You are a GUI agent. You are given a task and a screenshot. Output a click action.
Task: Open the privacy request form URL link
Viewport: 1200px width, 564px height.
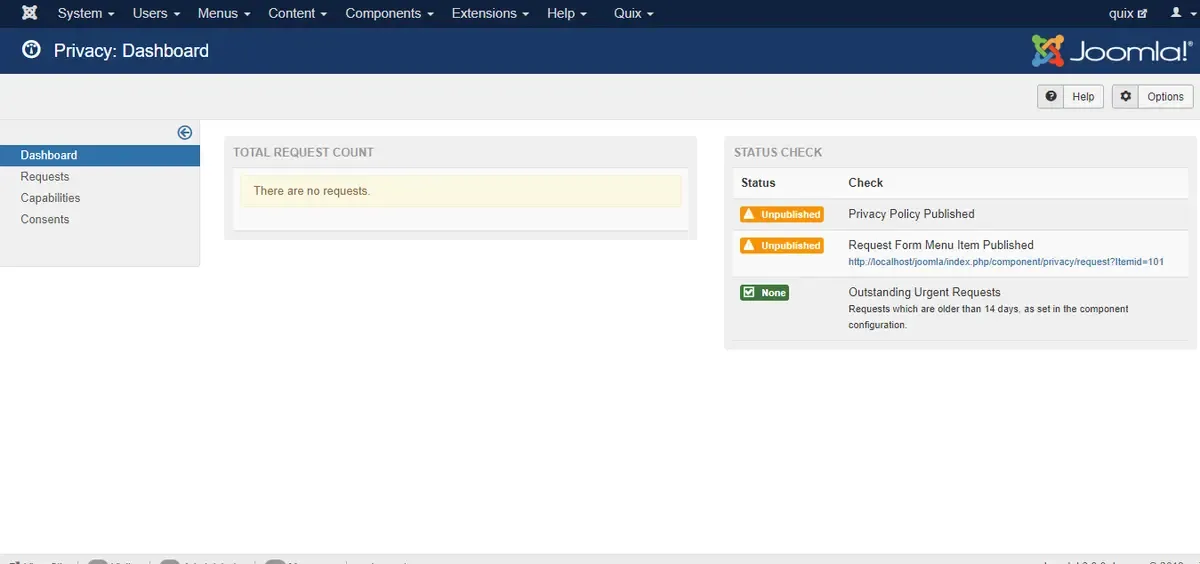click(1006, 262)
